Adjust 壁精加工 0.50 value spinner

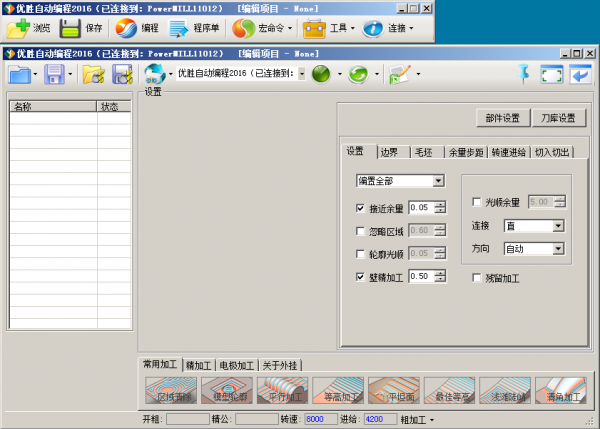point(440,276)
